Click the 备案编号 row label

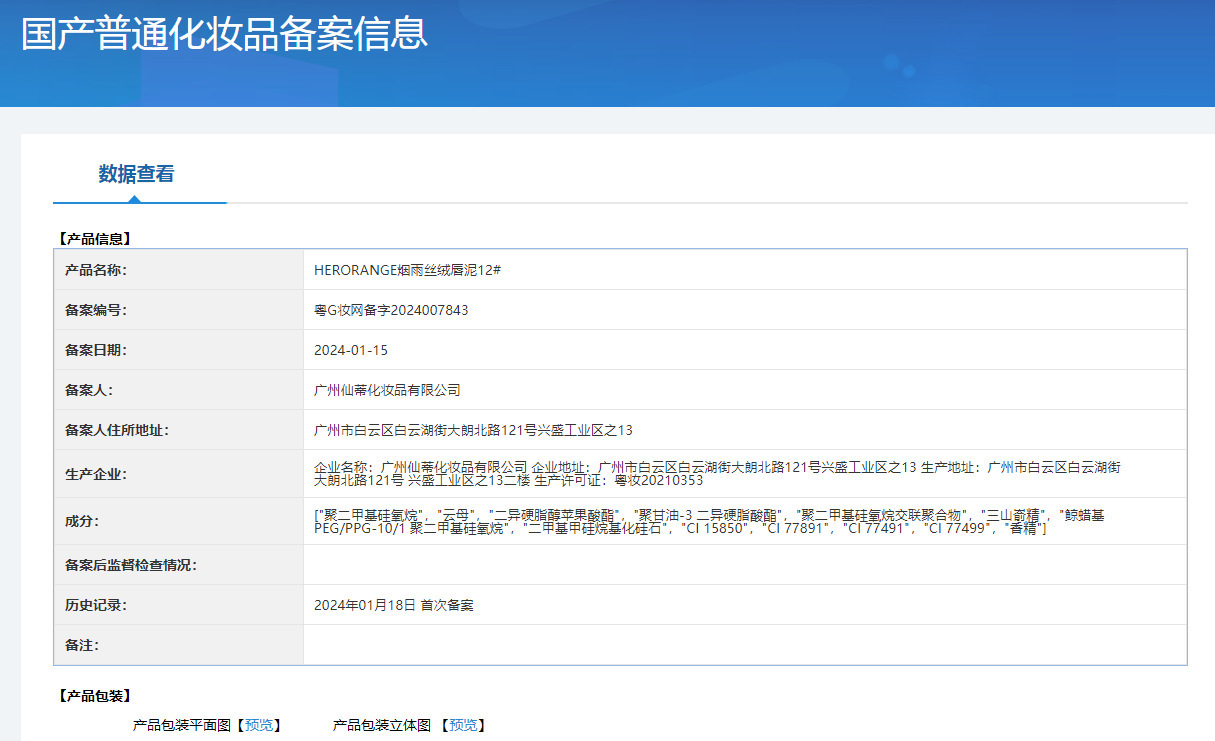pos(96,310)
